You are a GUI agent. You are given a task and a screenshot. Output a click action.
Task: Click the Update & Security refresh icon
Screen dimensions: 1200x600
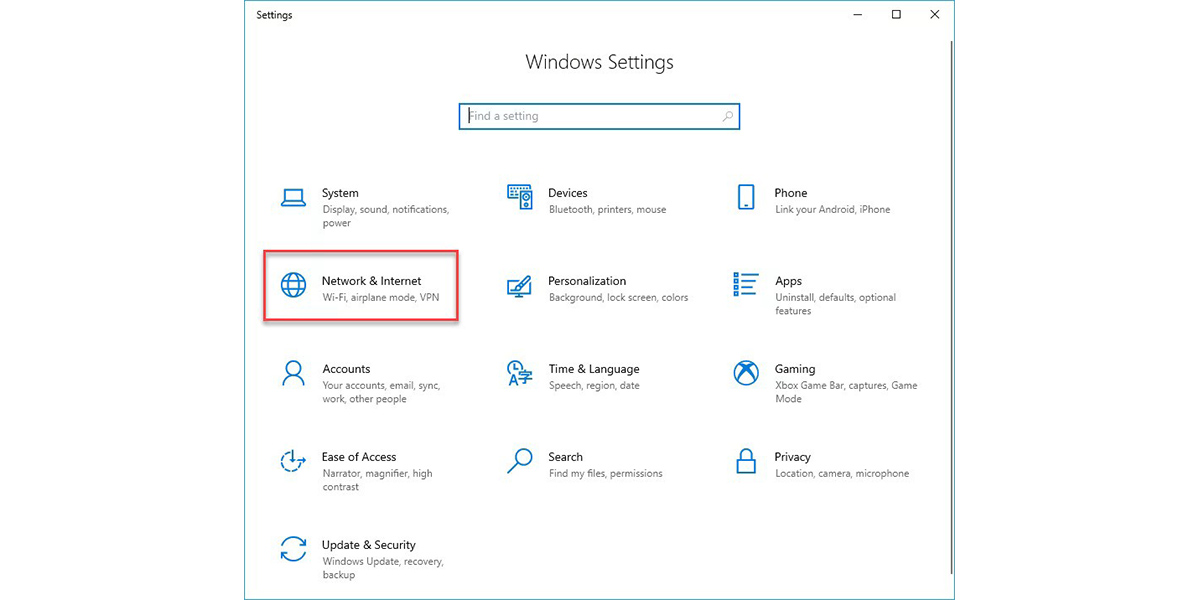point(293,549)
